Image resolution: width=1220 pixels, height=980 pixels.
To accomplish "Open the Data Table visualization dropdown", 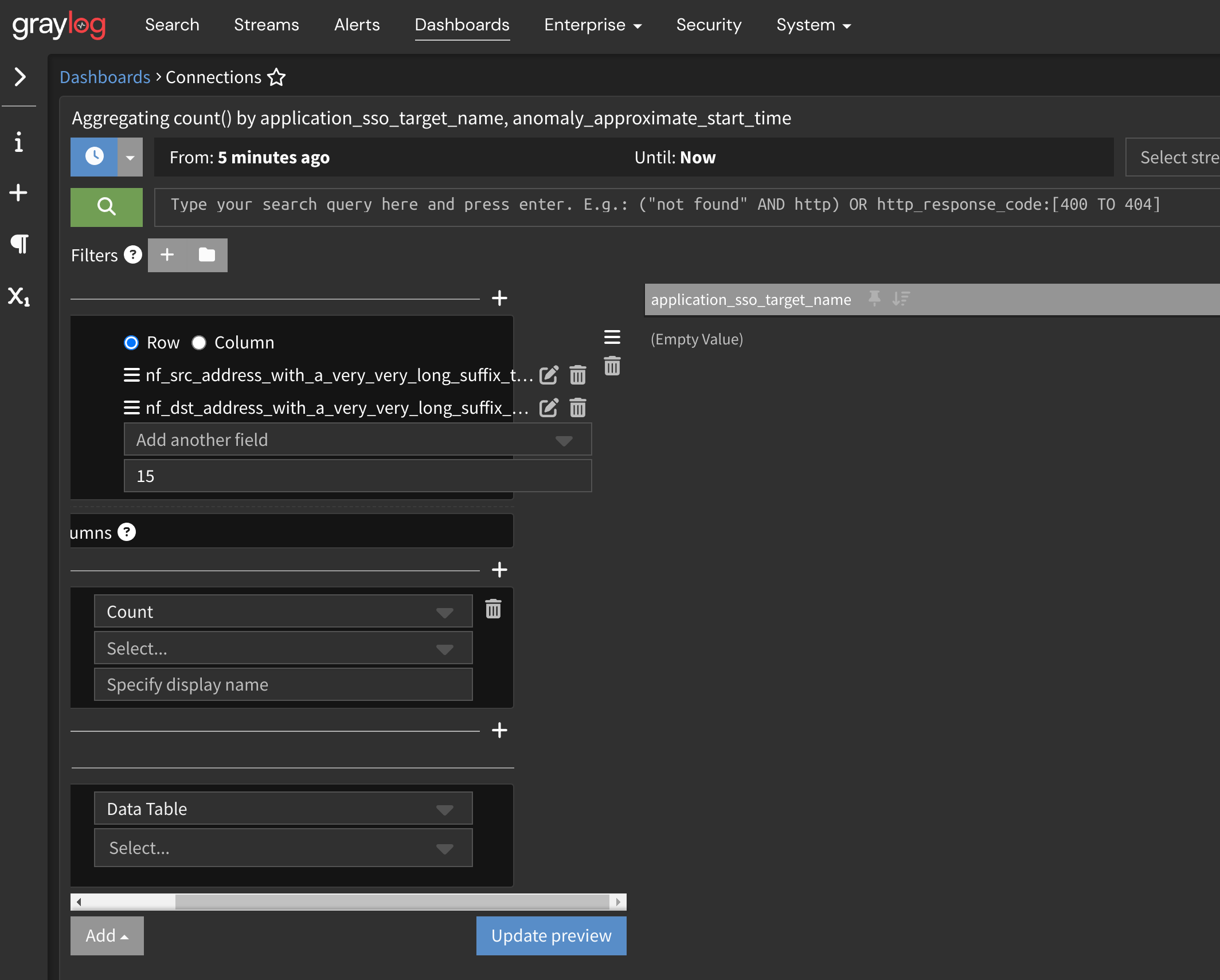I will click(x=283, y=809).
